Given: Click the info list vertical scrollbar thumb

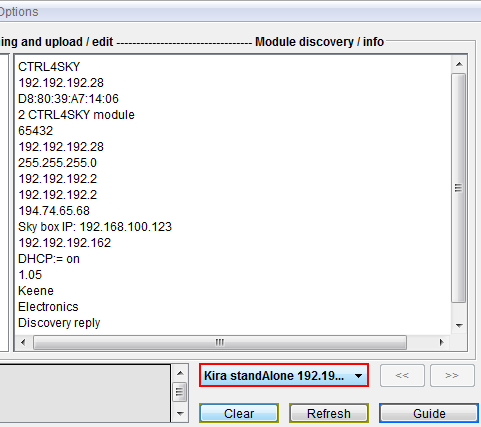Looking at the screenshot, I should pos(459,188).
